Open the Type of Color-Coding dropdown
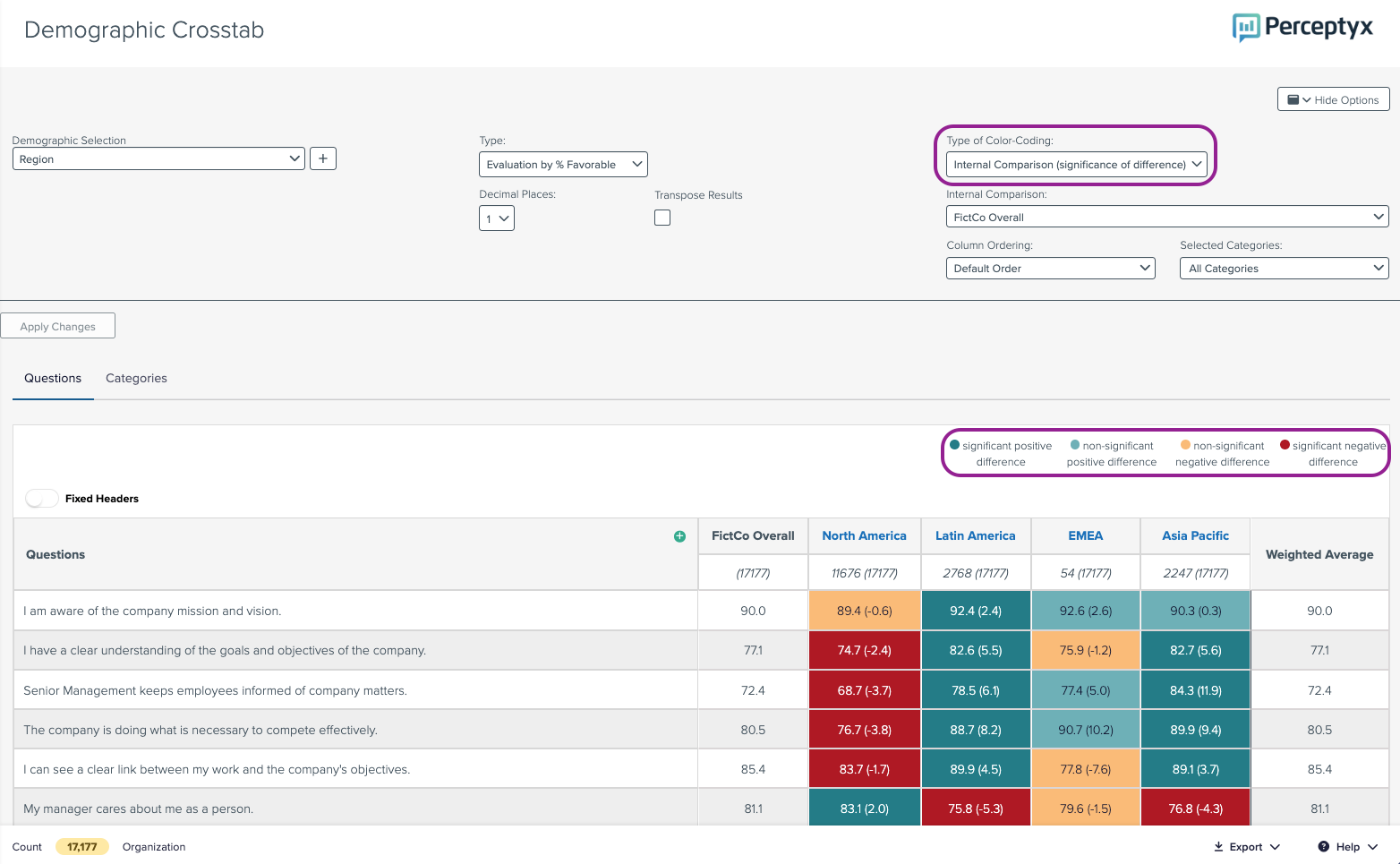This screenshot has width=1400, height=864. 1077,165
